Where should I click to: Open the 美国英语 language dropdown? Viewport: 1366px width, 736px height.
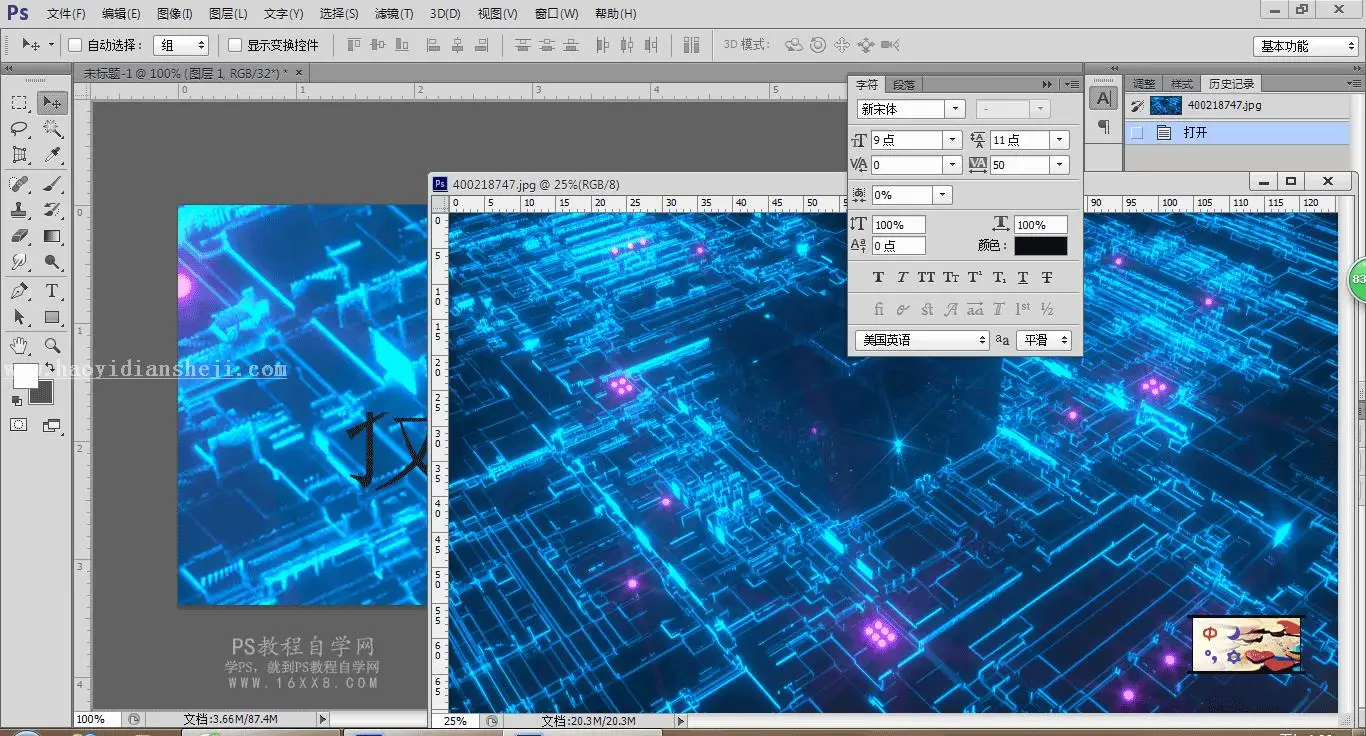(x=922, y=340)
